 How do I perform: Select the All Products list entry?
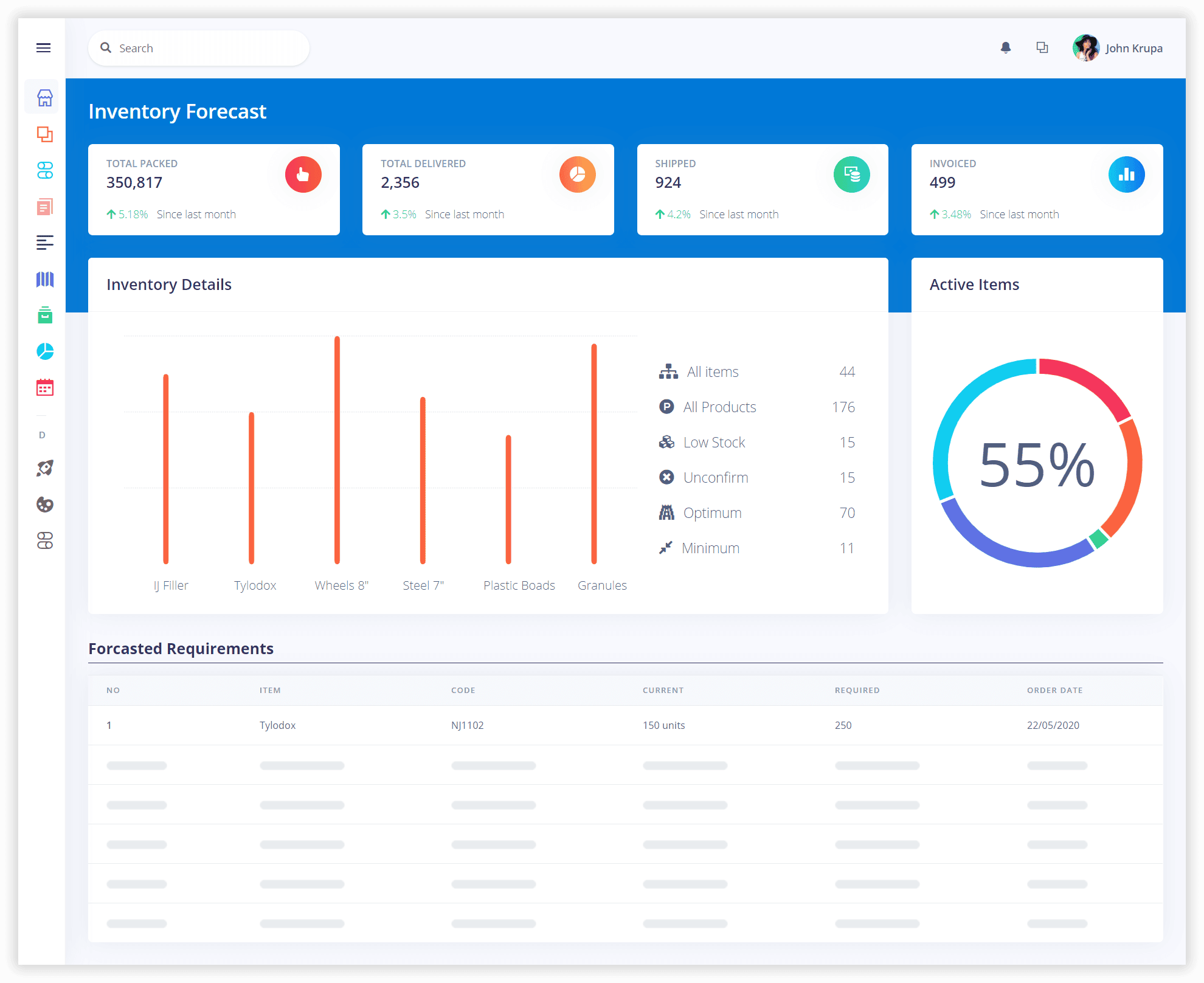(x=757, y=407)
